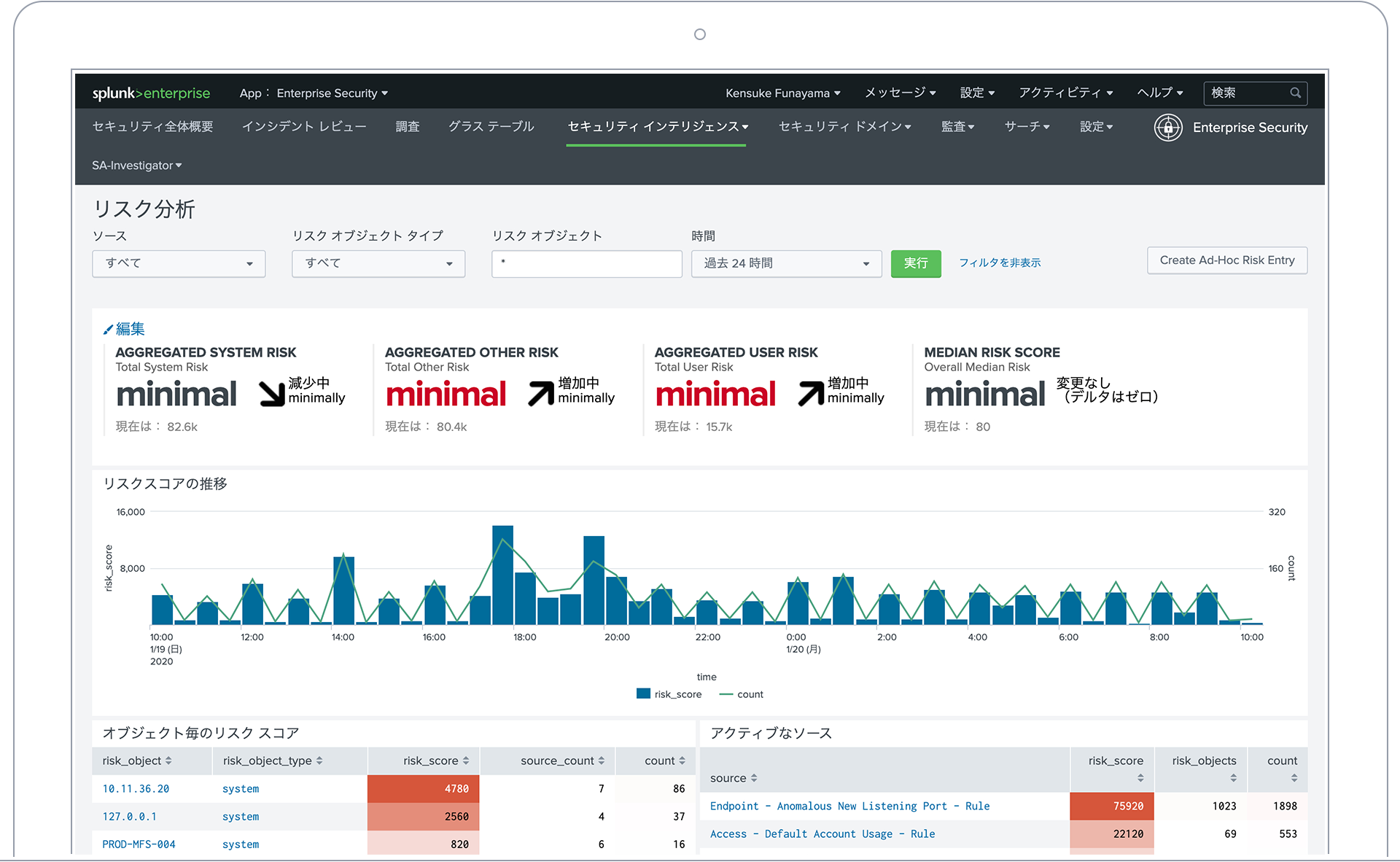Click the 22120 risk score cell

pos(1112,834)
